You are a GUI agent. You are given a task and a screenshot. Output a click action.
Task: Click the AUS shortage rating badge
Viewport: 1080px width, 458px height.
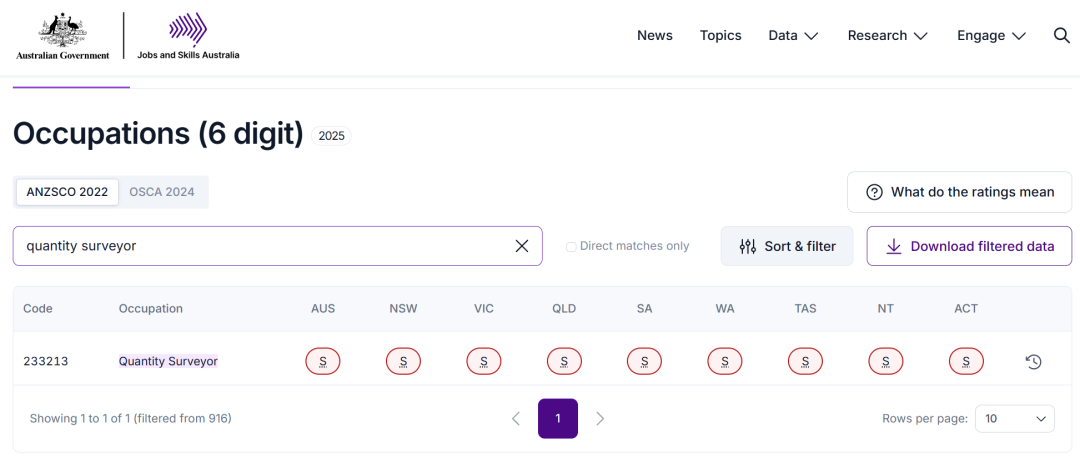[x=323, y=361]
